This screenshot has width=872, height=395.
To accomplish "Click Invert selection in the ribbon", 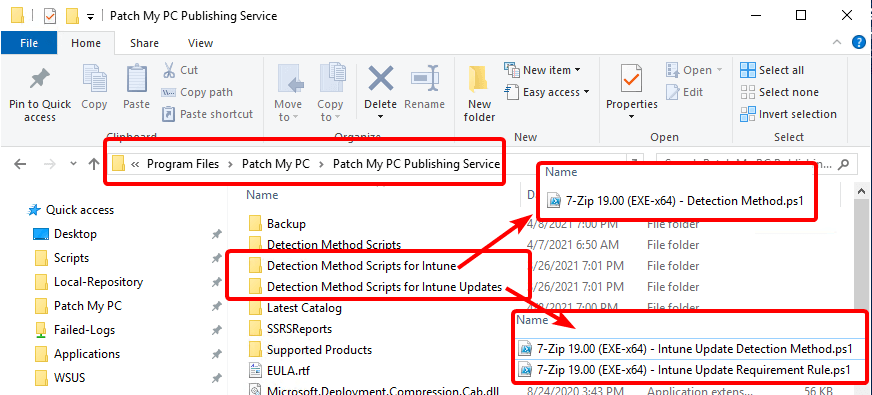I will click(788, 114).
